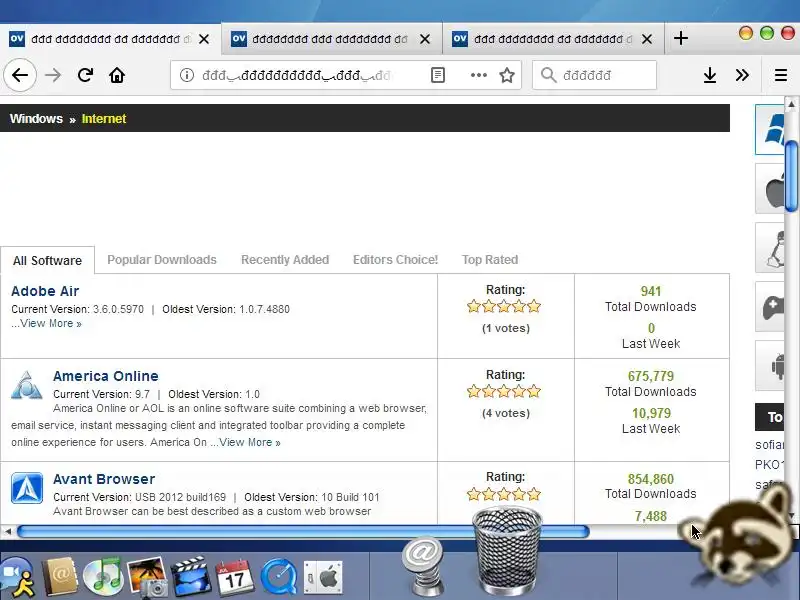Open the iTunes dock icon
The width and height of the screenshot is (800, 600).
click(x=104, y=577)
